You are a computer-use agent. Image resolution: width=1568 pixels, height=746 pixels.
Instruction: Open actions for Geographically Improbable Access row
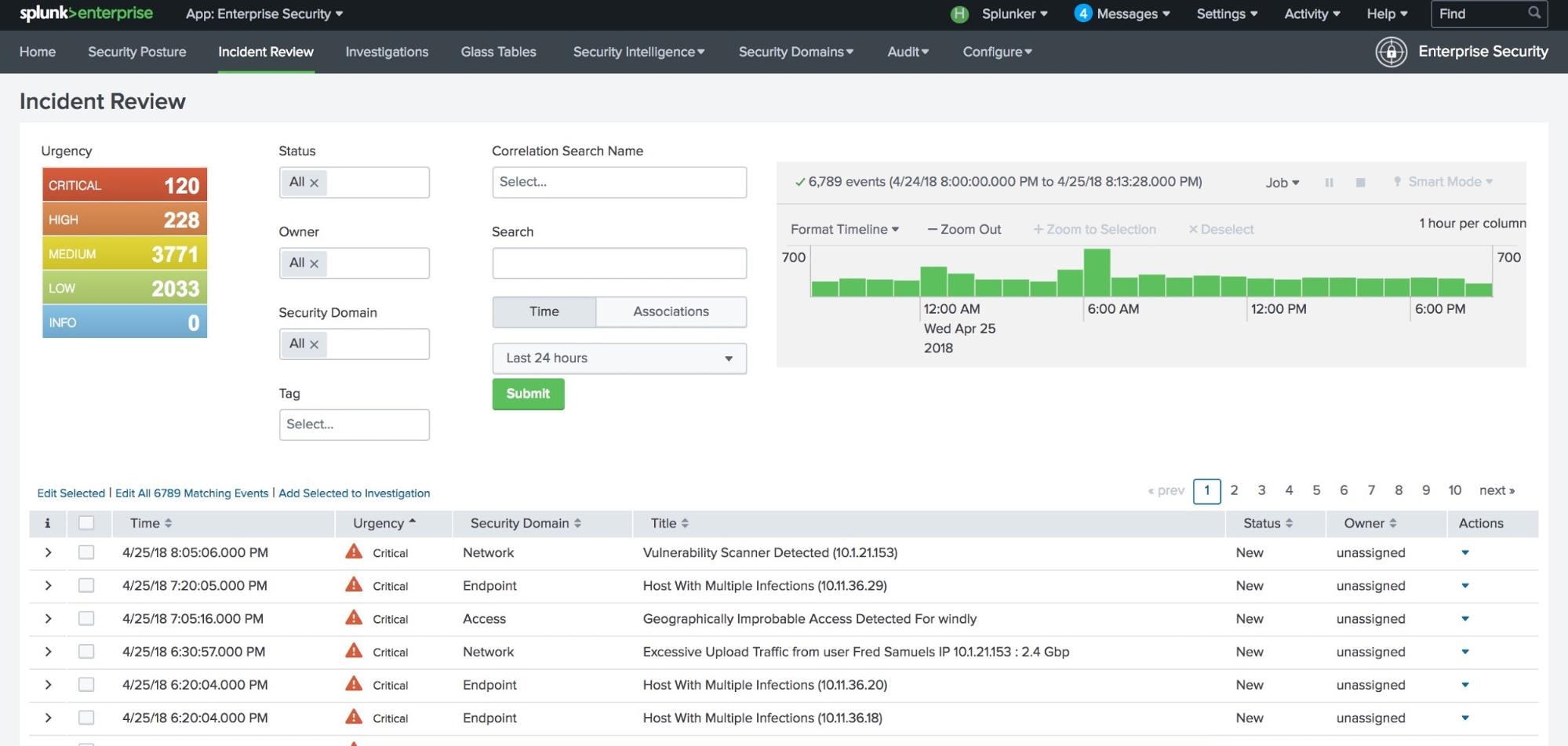1464,618
